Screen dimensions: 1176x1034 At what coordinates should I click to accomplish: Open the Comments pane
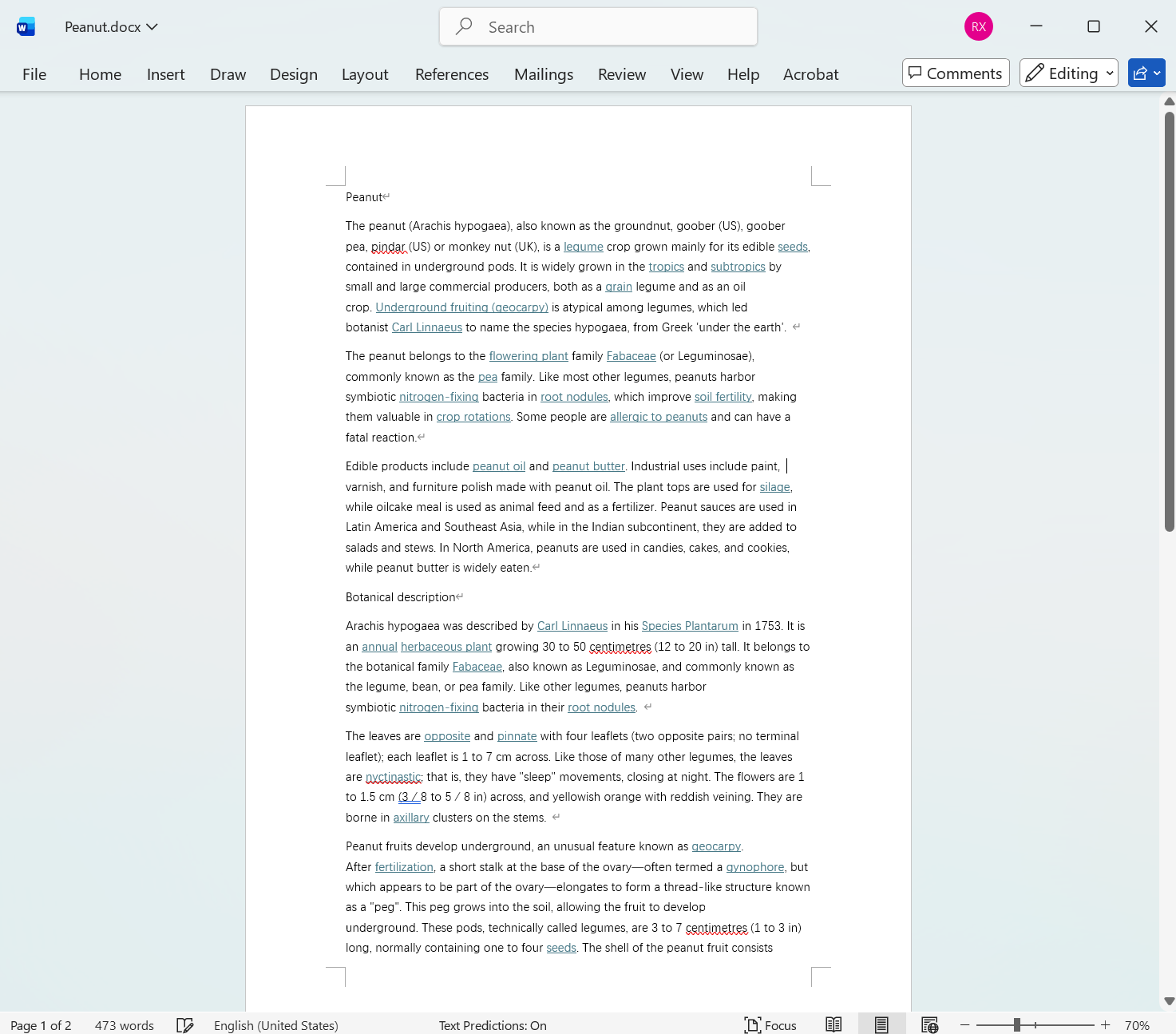tap(955, 73)
